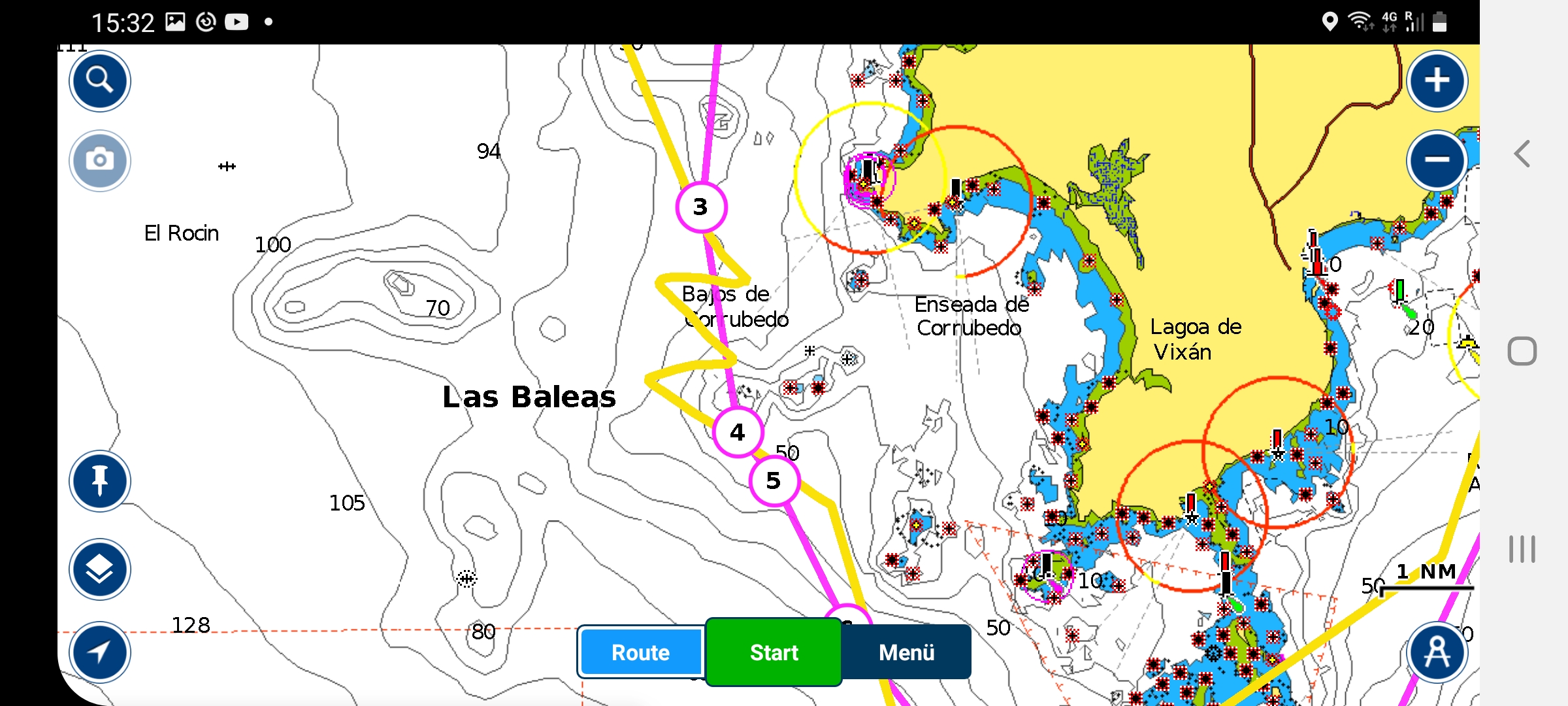Open the chart layers button
1568x706 pixels.
point(100,569)
